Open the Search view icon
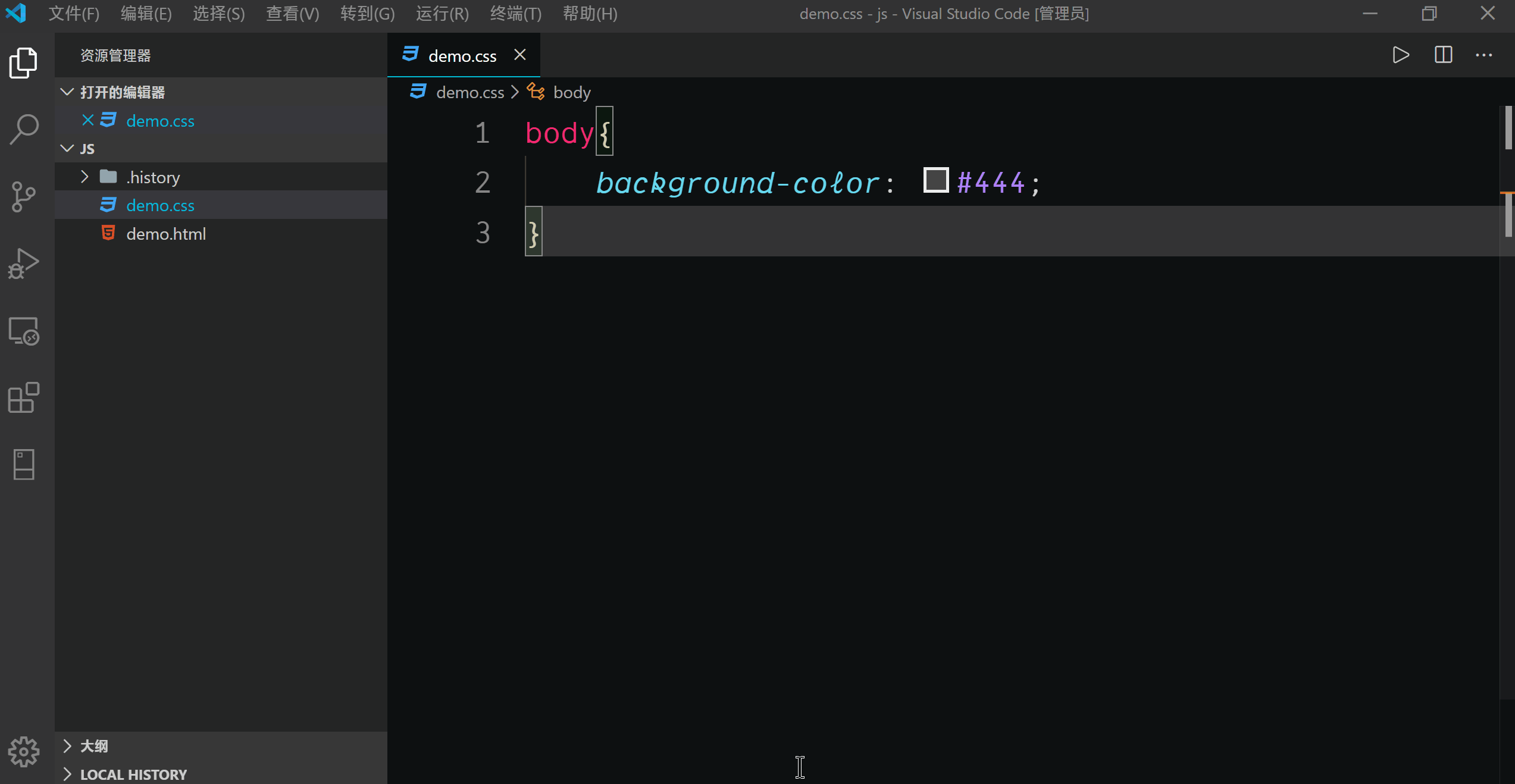Screen dimensions: 1515x784 coord(24,129)
